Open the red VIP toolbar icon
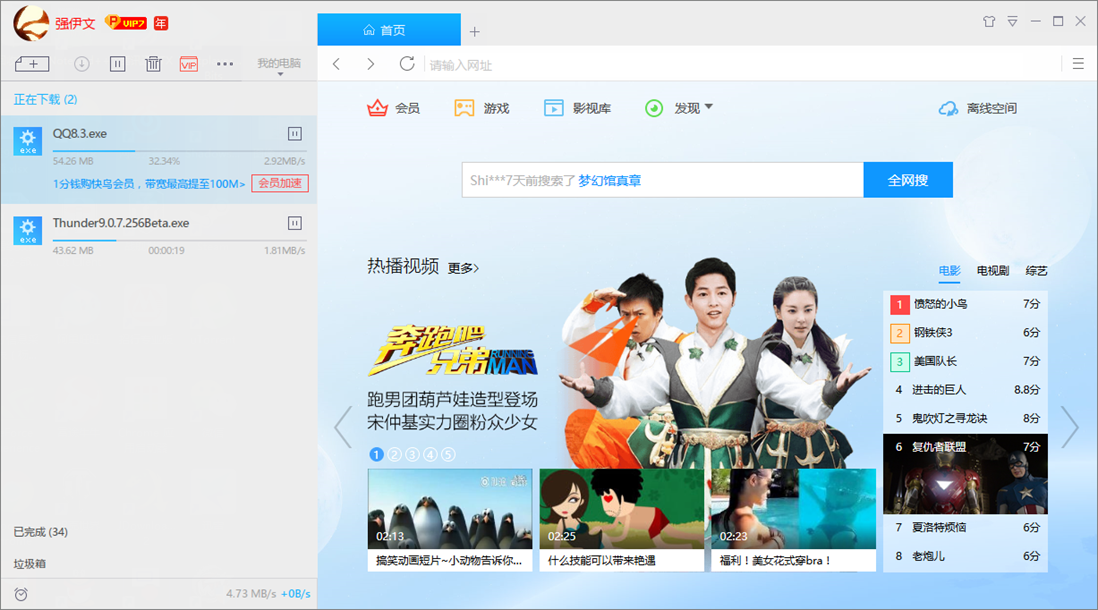 (x=189, y=64)
